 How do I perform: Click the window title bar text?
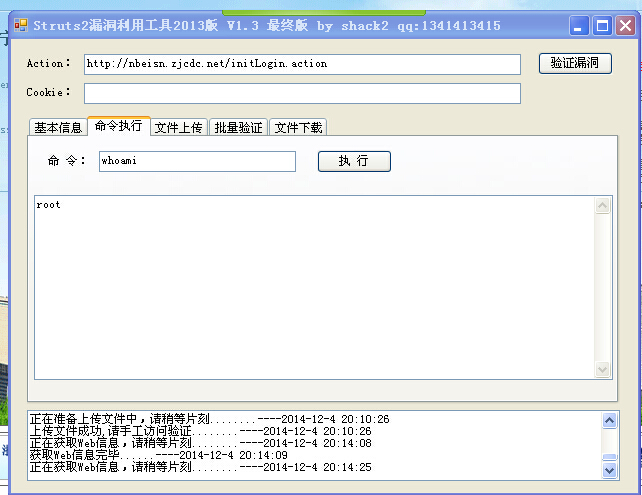tap(267, 26)
